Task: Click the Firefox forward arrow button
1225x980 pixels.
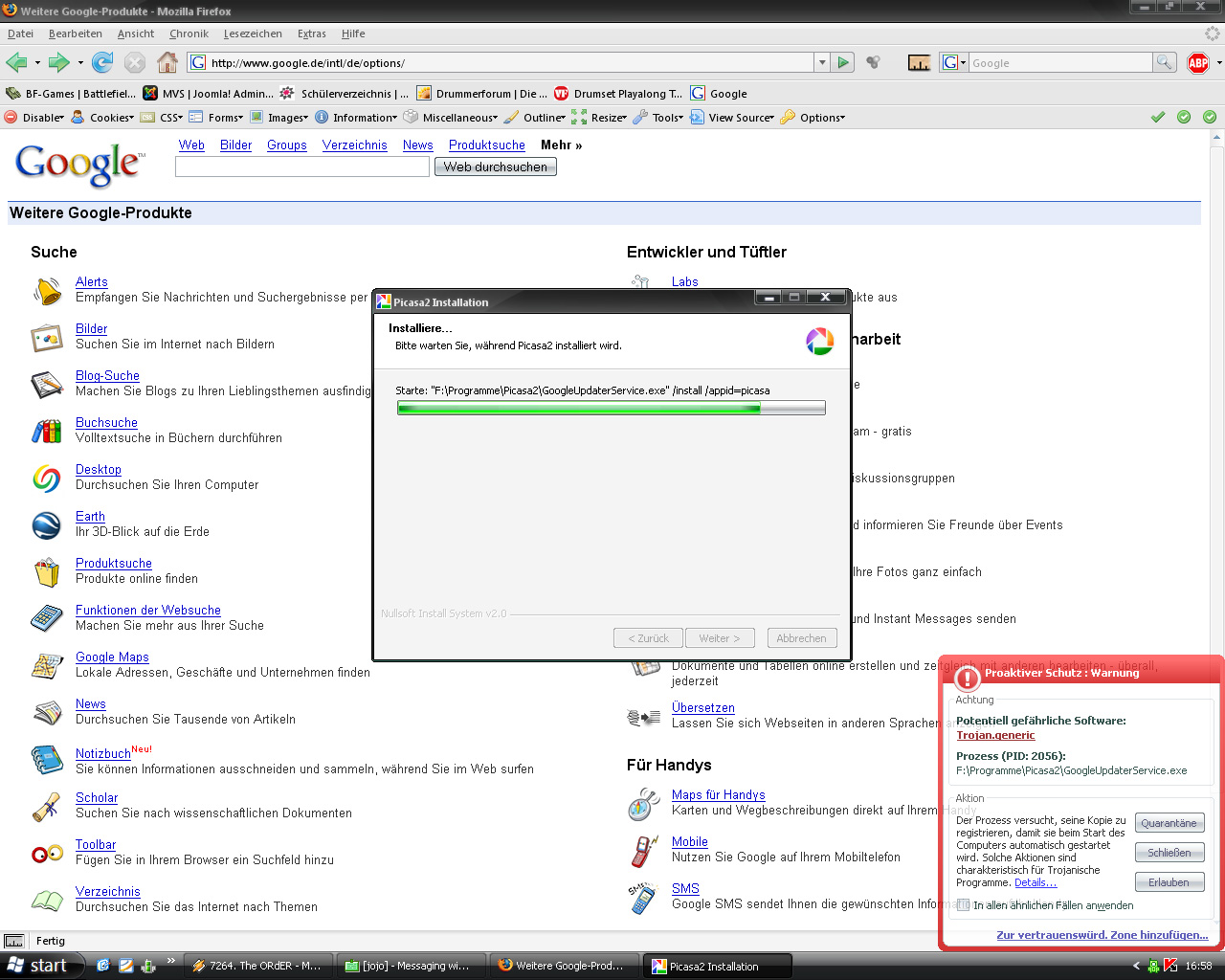Action: coord(59,63)
